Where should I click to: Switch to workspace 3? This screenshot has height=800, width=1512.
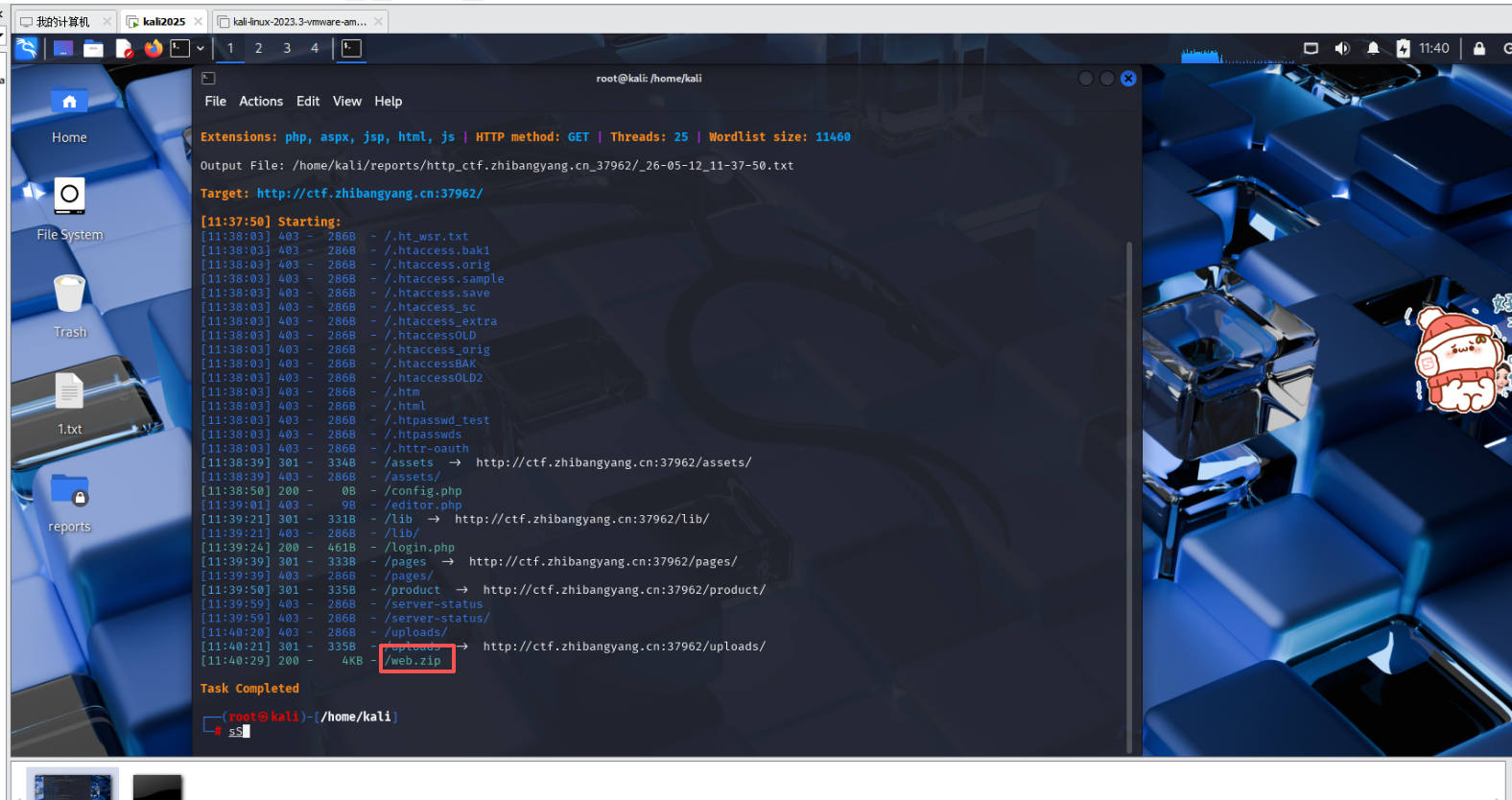287,48
